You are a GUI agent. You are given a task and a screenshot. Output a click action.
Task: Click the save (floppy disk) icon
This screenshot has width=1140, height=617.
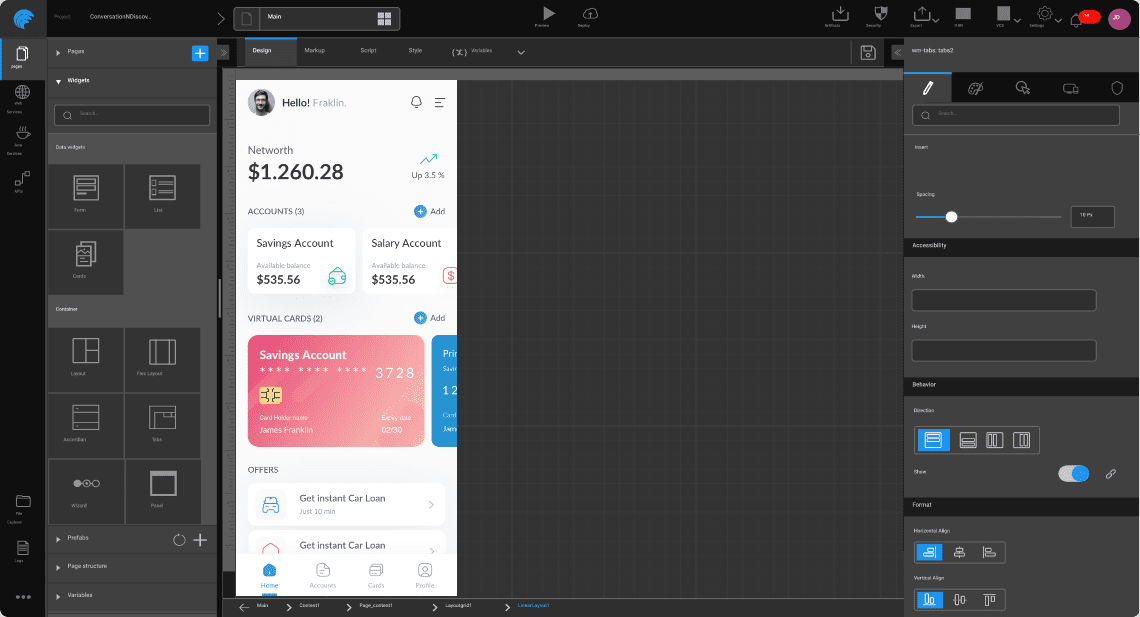pyautogui.click(x=868, y=52)
